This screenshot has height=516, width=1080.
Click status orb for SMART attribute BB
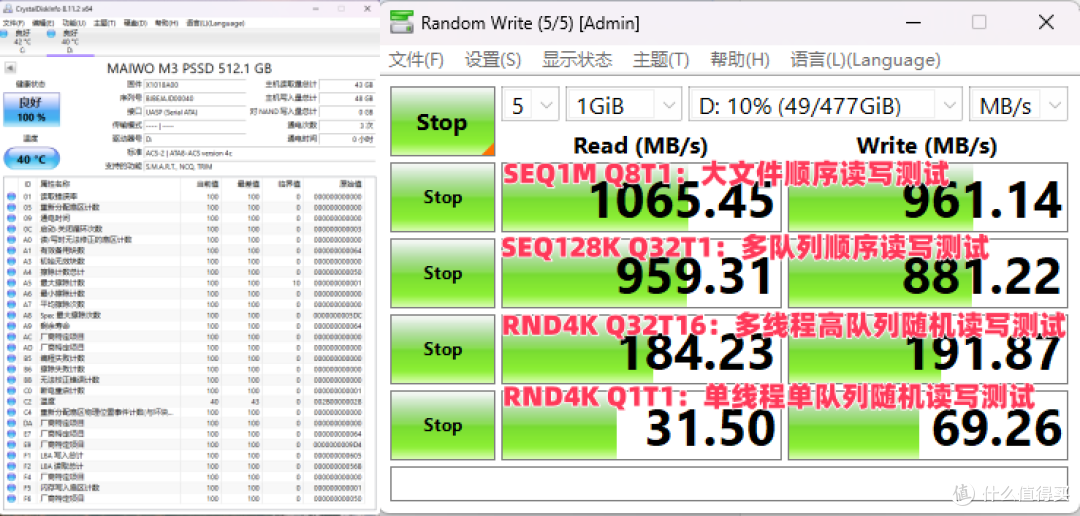10,380
